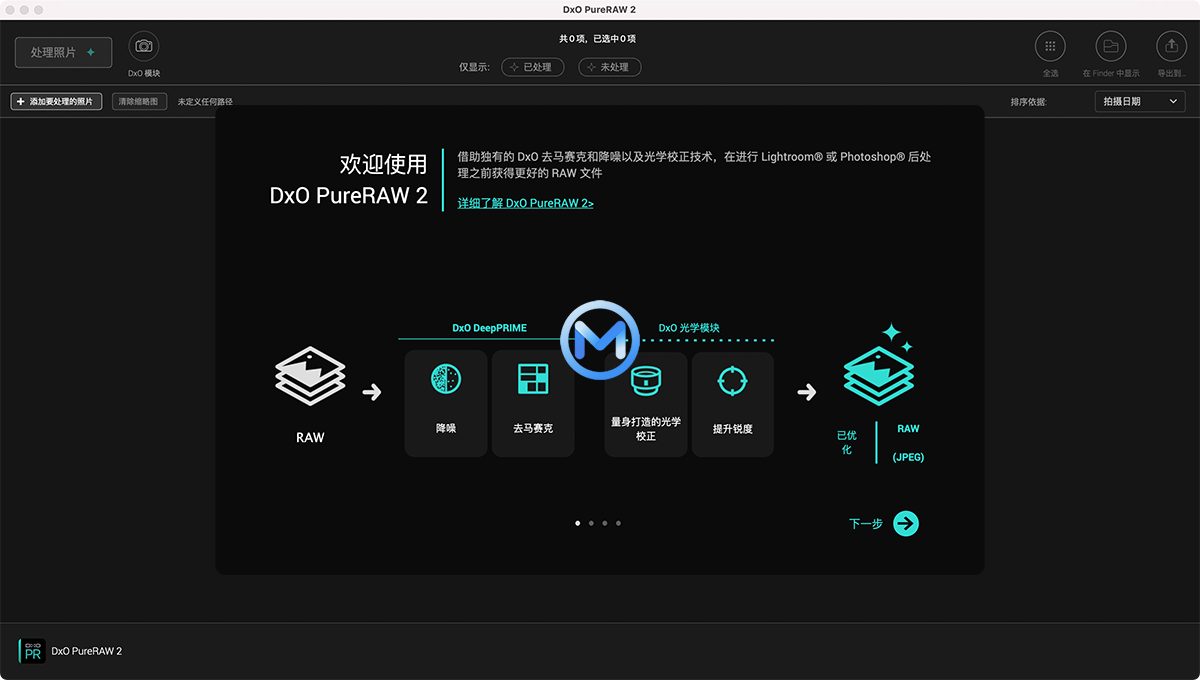Click the DxO 光学模块 heading text

(690, 328)
